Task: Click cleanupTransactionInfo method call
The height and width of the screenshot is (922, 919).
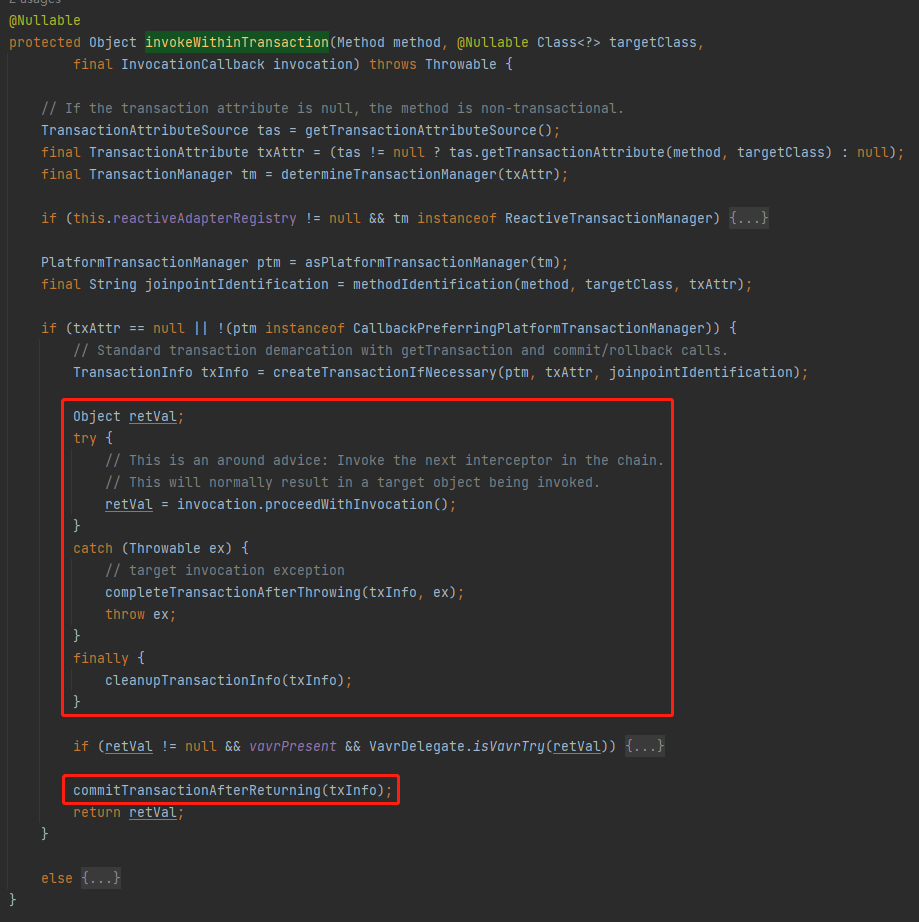Action: 193,680
